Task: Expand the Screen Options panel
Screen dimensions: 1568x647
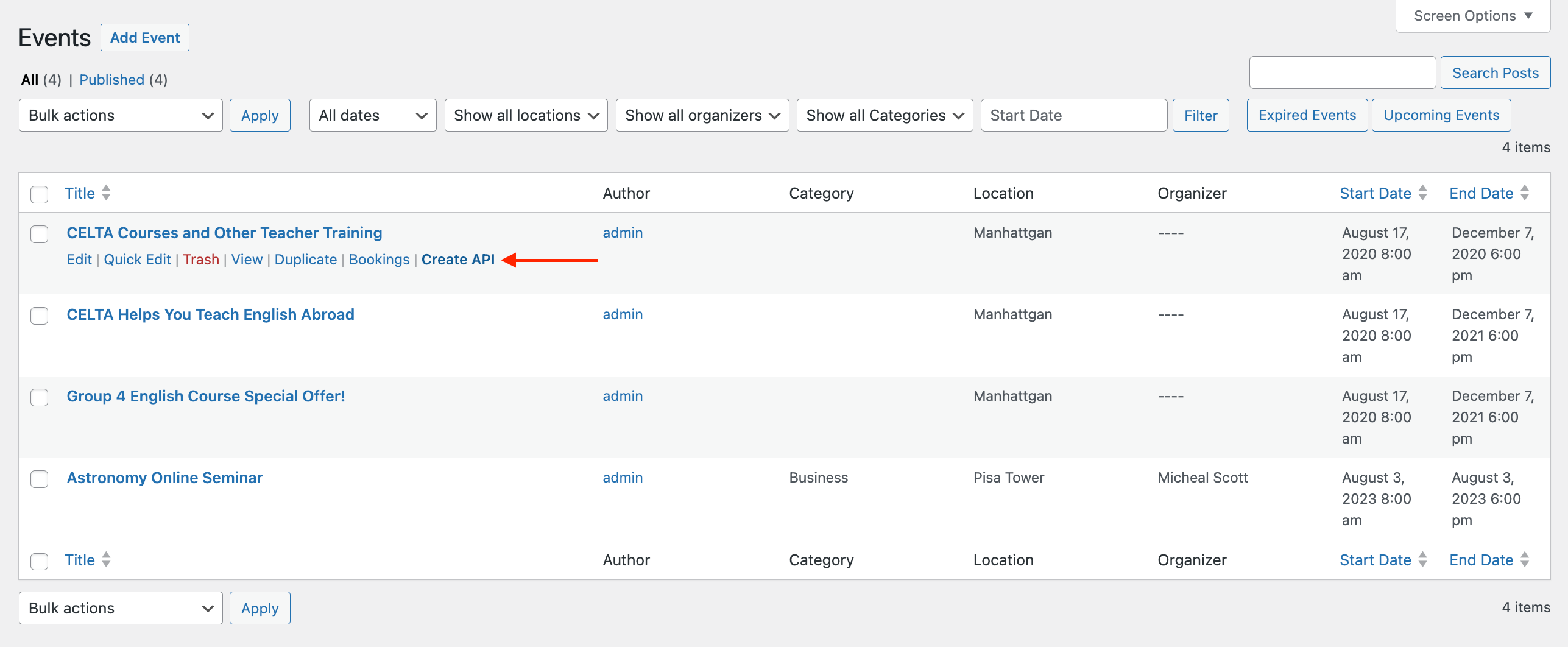Action: tap(1472, 16)
